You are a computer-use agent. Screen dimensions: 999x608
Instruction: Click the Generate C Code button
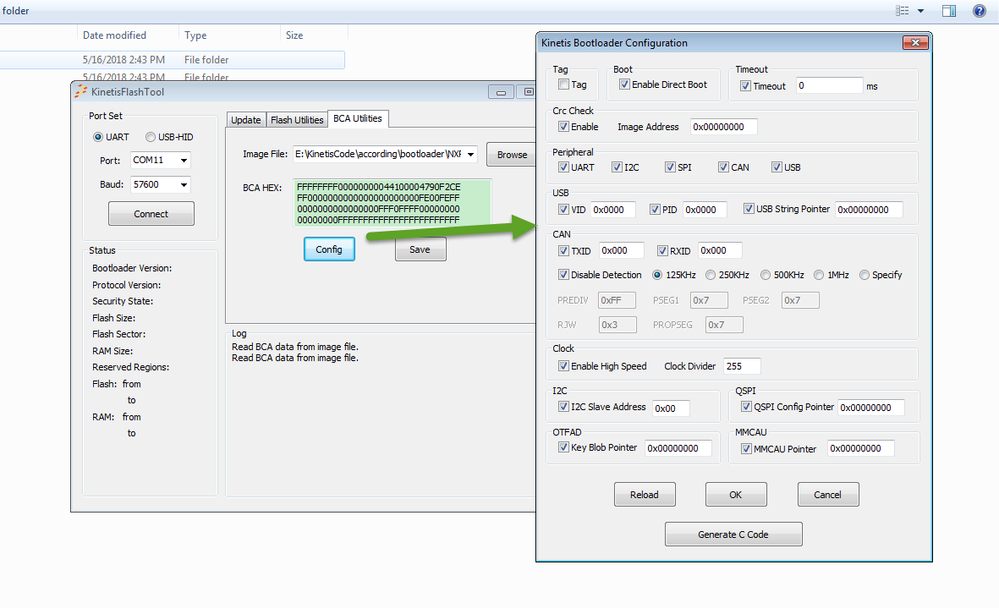click(733, 534)
